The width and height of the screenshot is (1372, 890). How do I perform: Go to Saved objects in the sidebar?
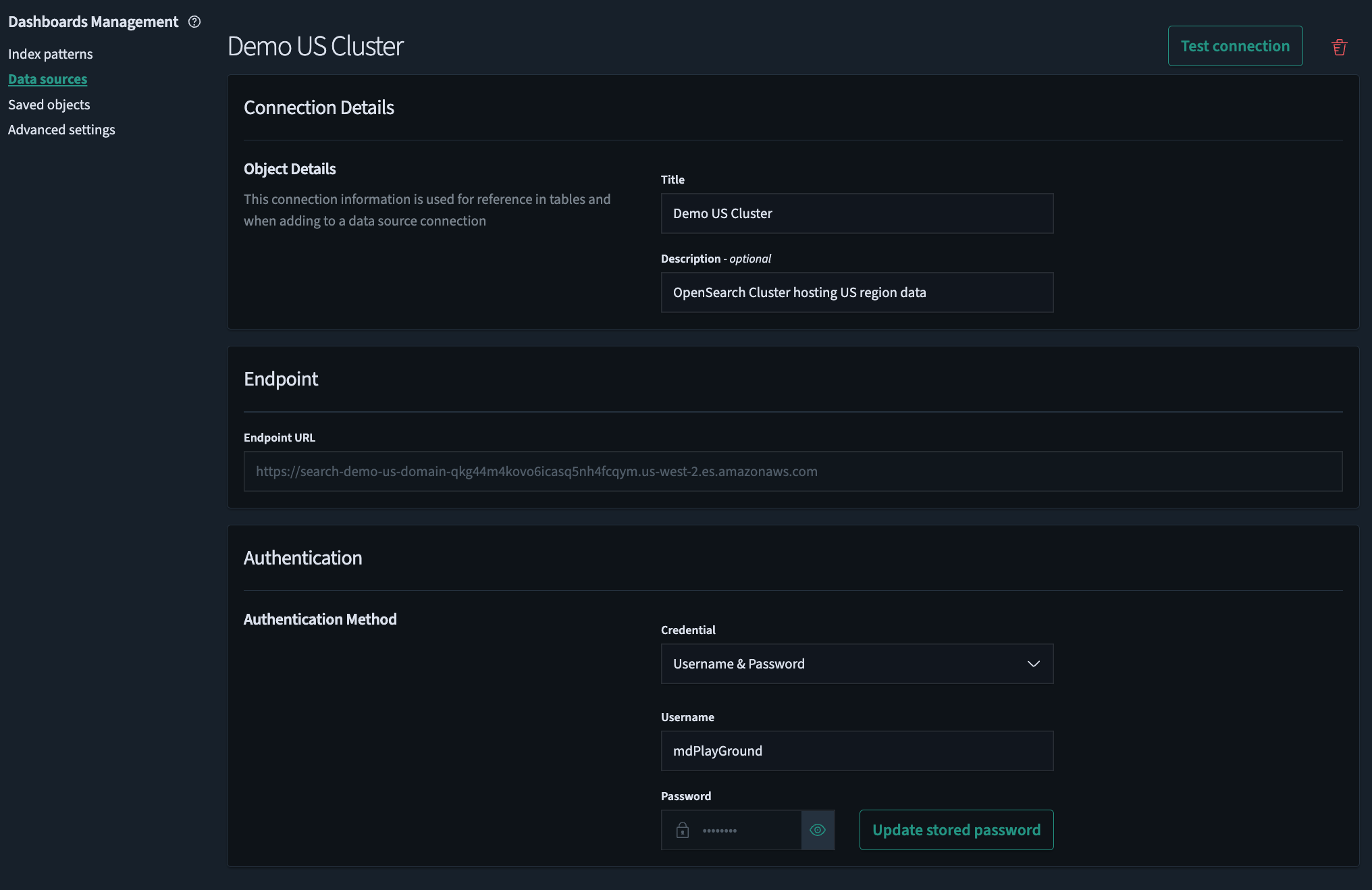[49, 105]
